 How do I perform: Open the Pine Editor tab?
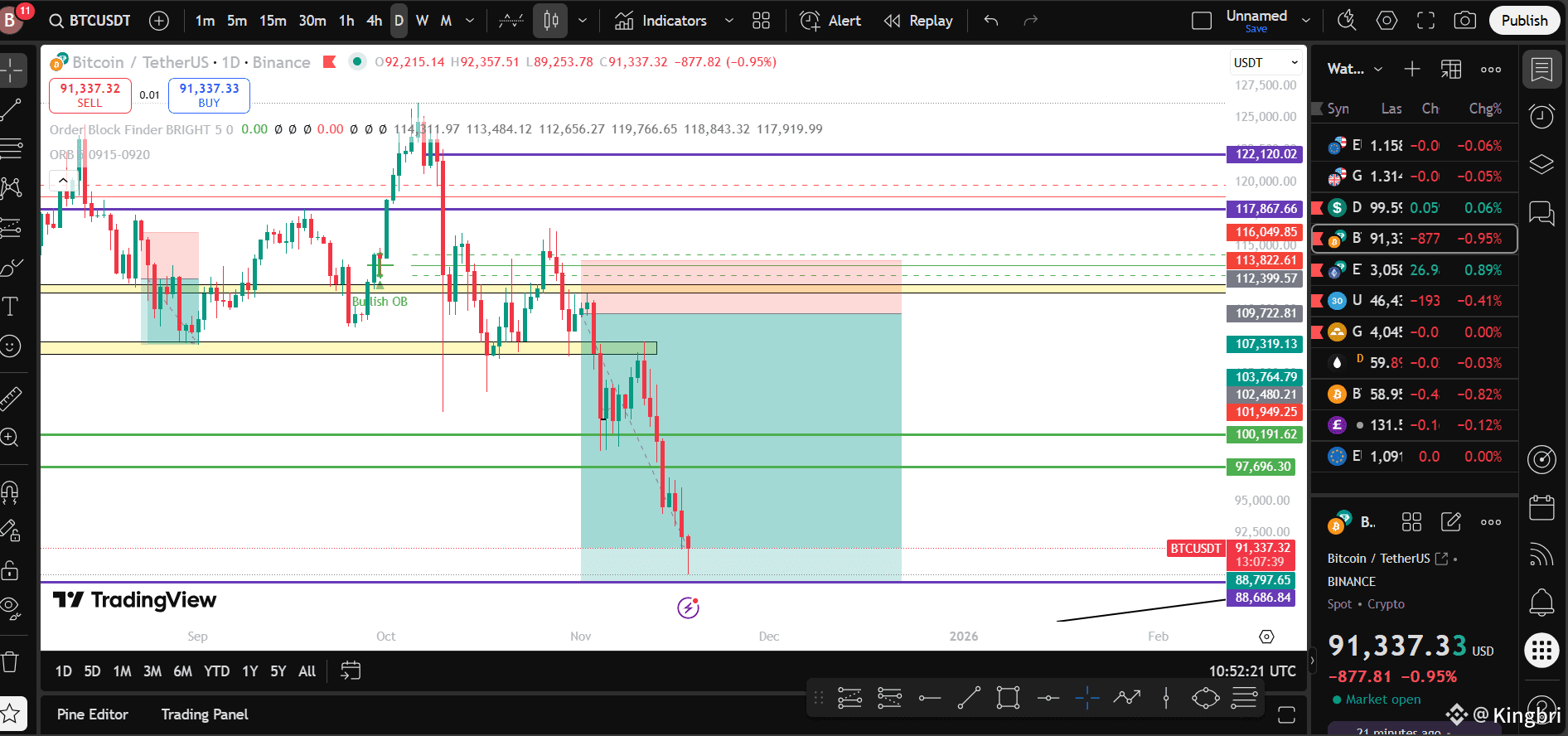coord(93,714)
